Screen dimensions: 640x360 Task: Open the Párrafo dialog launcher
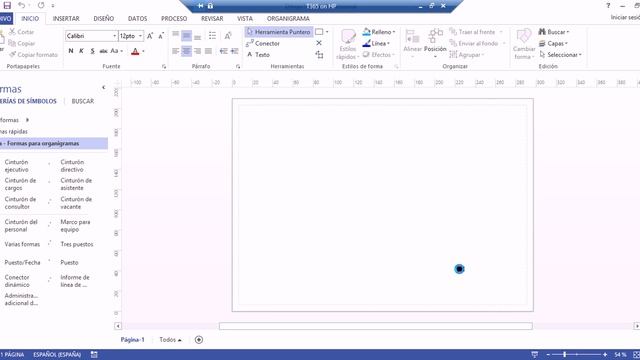[x=238, y=67]
